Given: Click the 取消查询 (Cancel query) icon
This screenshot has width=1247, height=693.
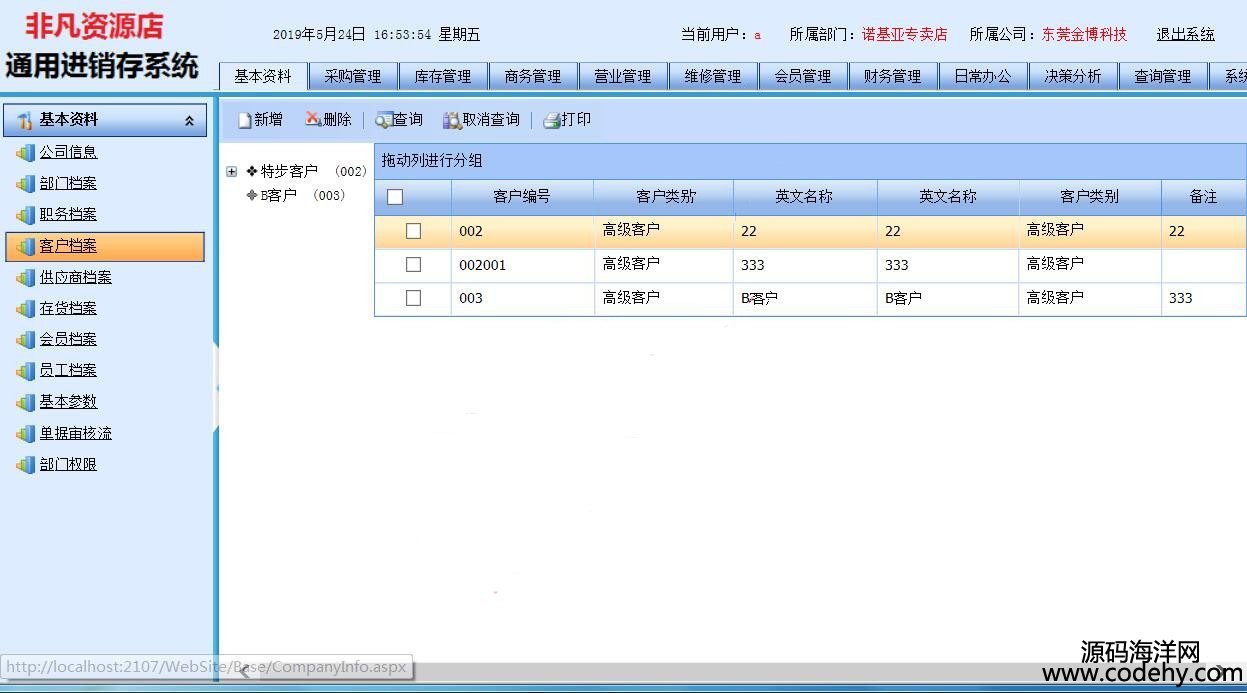Looking at the screenshot, I should 452,121.
